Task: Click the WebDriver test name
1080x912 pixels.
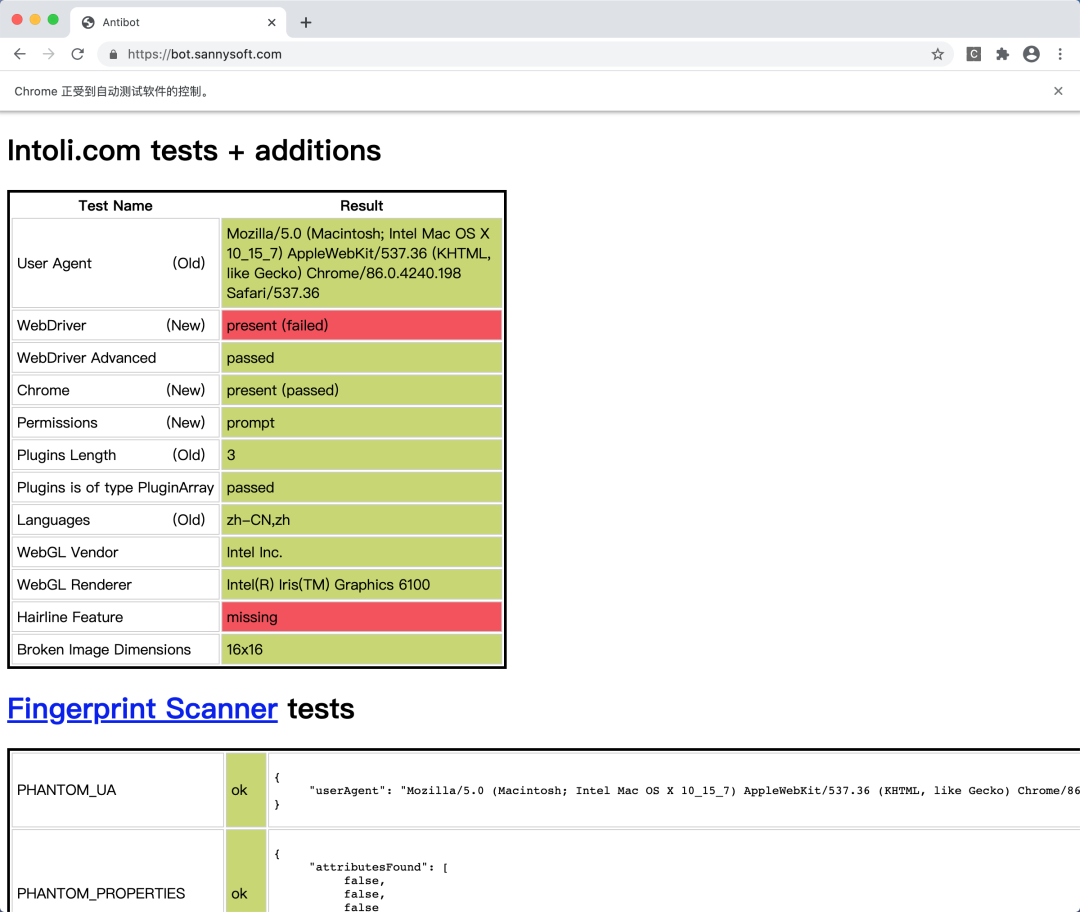Action: point(52,325)
